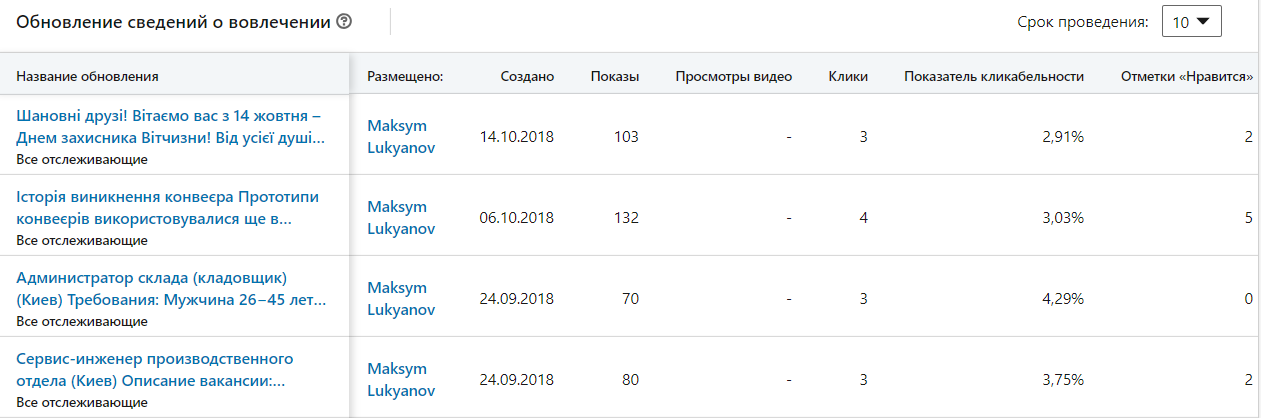
Task: Open Maksym Lukyanov's profile in the Администратор склада row
Action: click(401, 298)
